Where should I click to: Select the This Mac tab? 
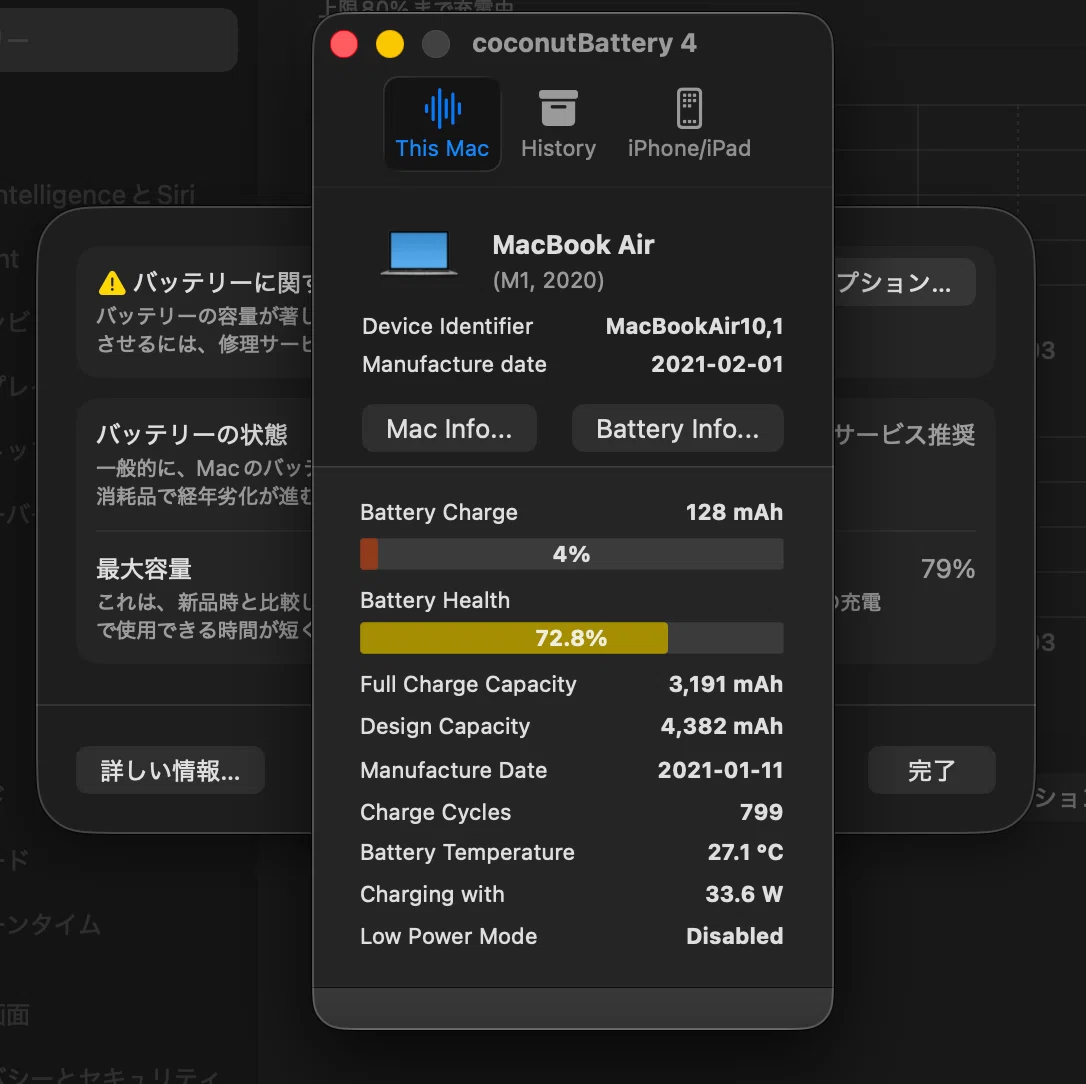[x=442, y=124]
